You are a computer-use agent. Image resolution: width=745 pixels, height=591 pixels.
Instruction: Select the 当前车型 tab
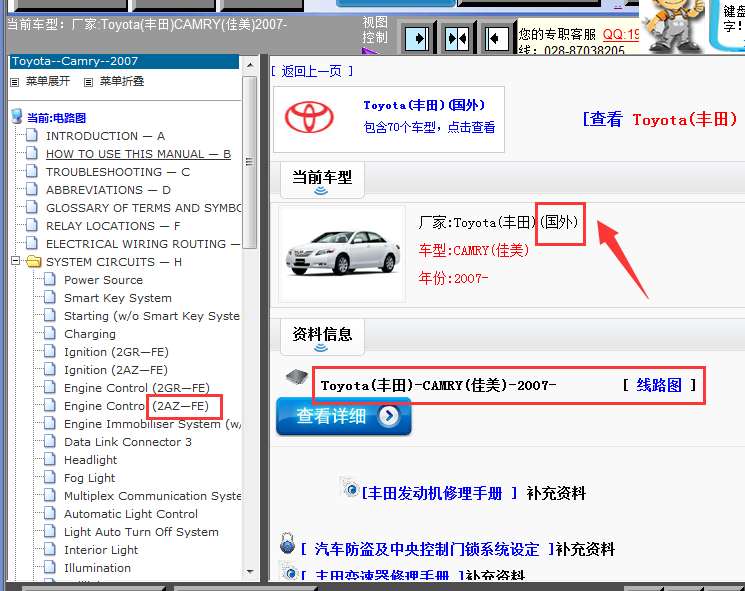(x=322, y=180)
